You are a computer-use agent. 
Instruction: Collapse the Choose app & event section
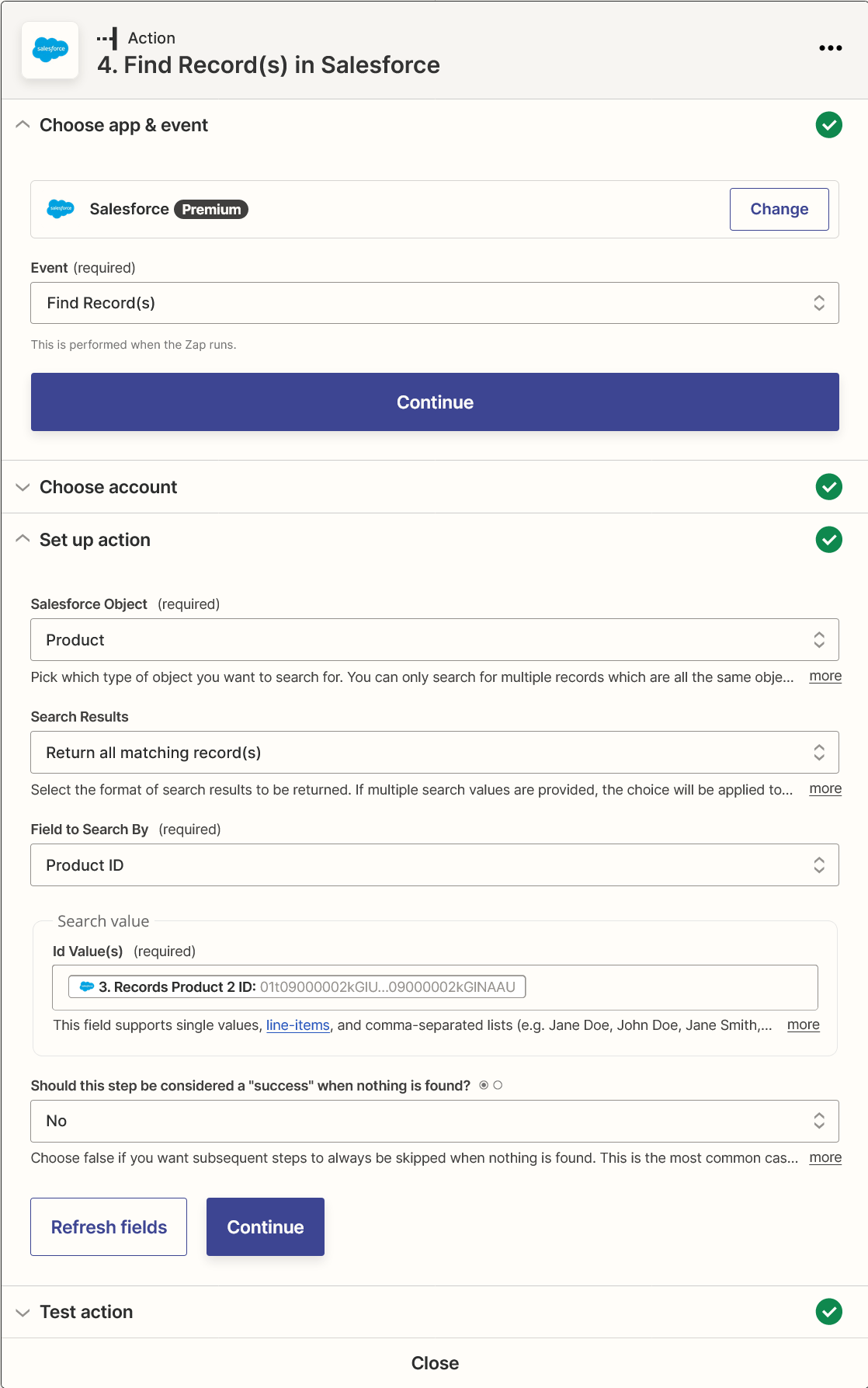click(23, 125)
